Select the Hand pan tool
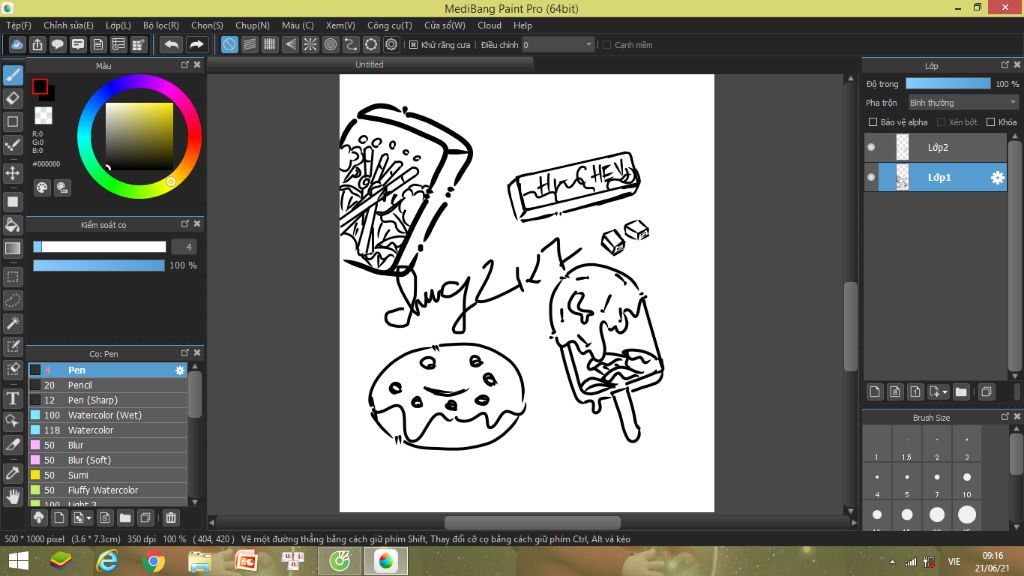The image size is (1024, 576). pos(13,497)
